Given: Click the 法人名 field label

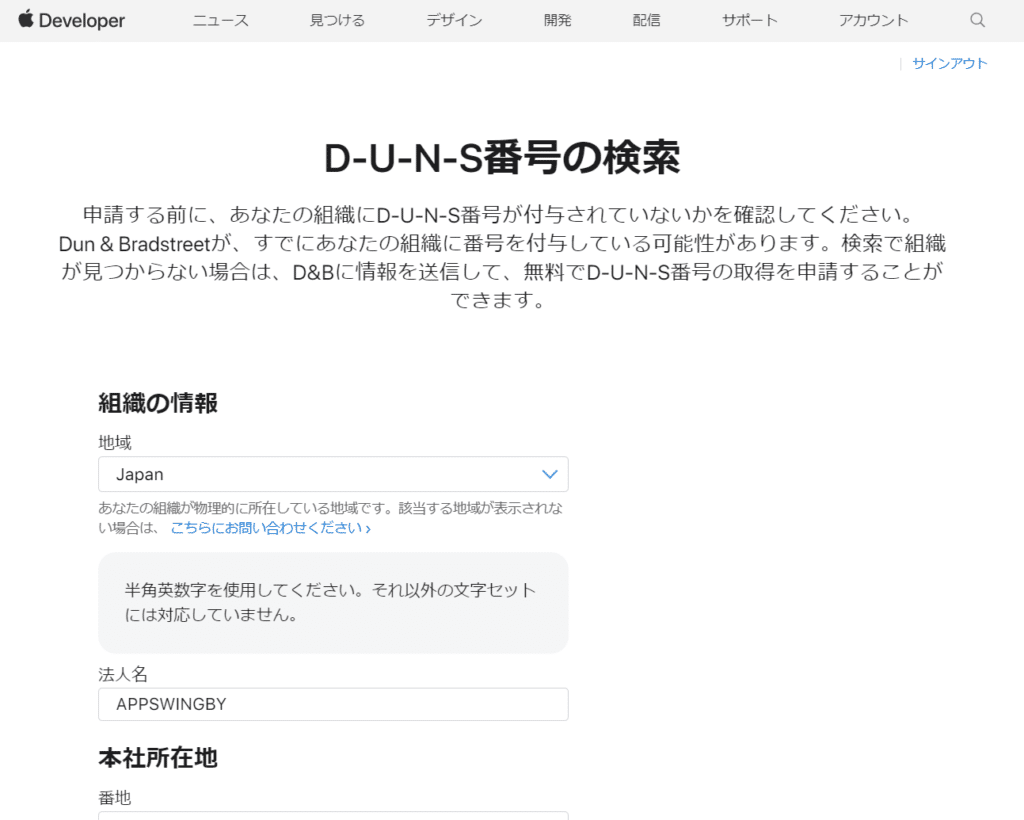Looking at the screenshot, I should click(123, 674).
